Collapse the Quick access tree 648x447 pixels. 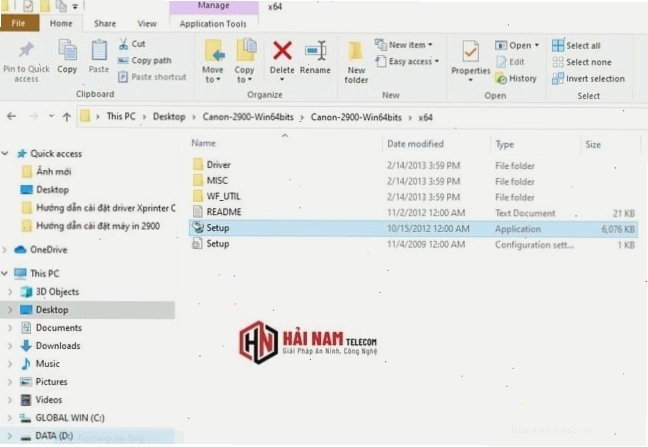pyautogui.click(x=5, y=154)
